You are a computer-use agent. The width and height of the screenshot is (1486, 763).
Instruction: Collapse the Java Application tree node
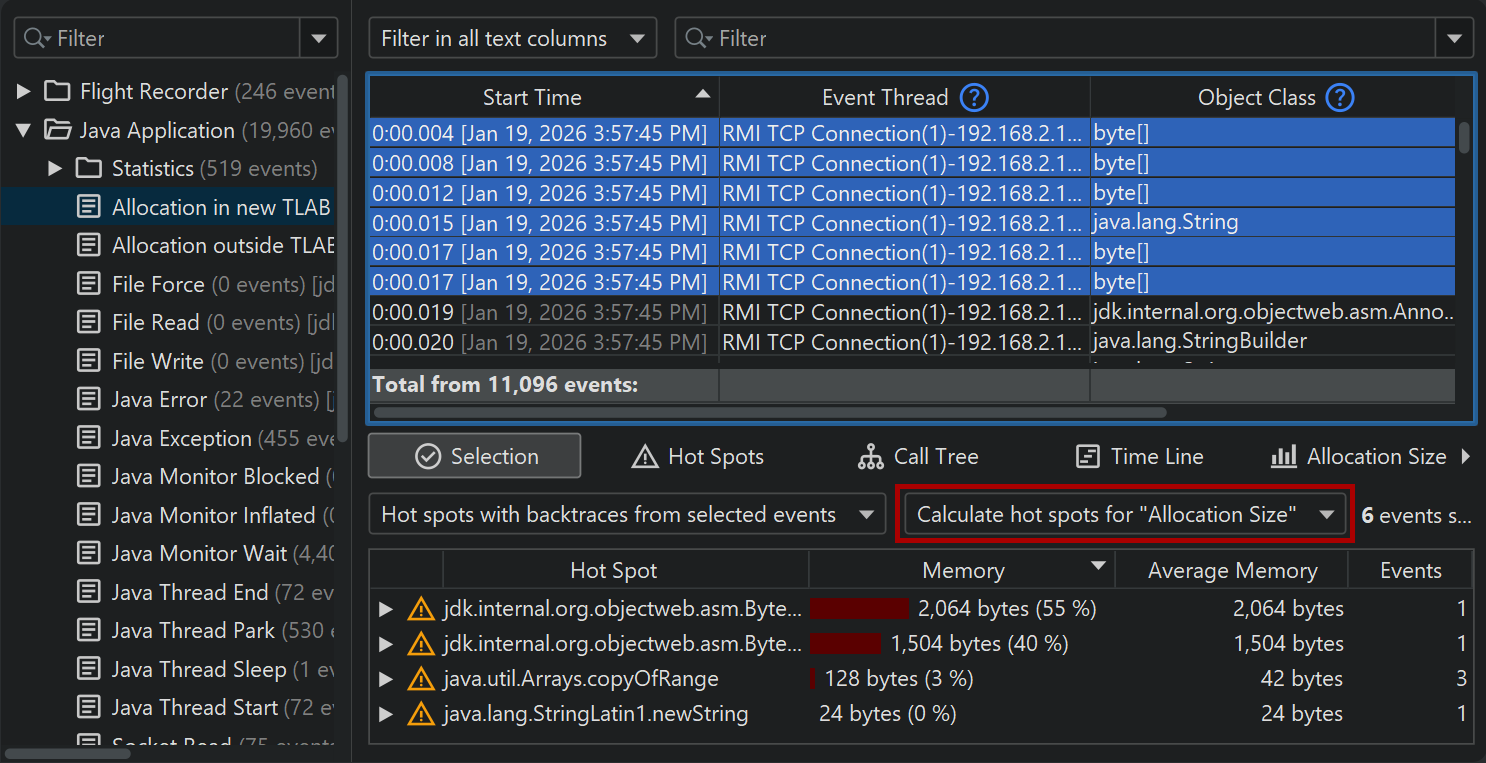click(x=24, y=131)
